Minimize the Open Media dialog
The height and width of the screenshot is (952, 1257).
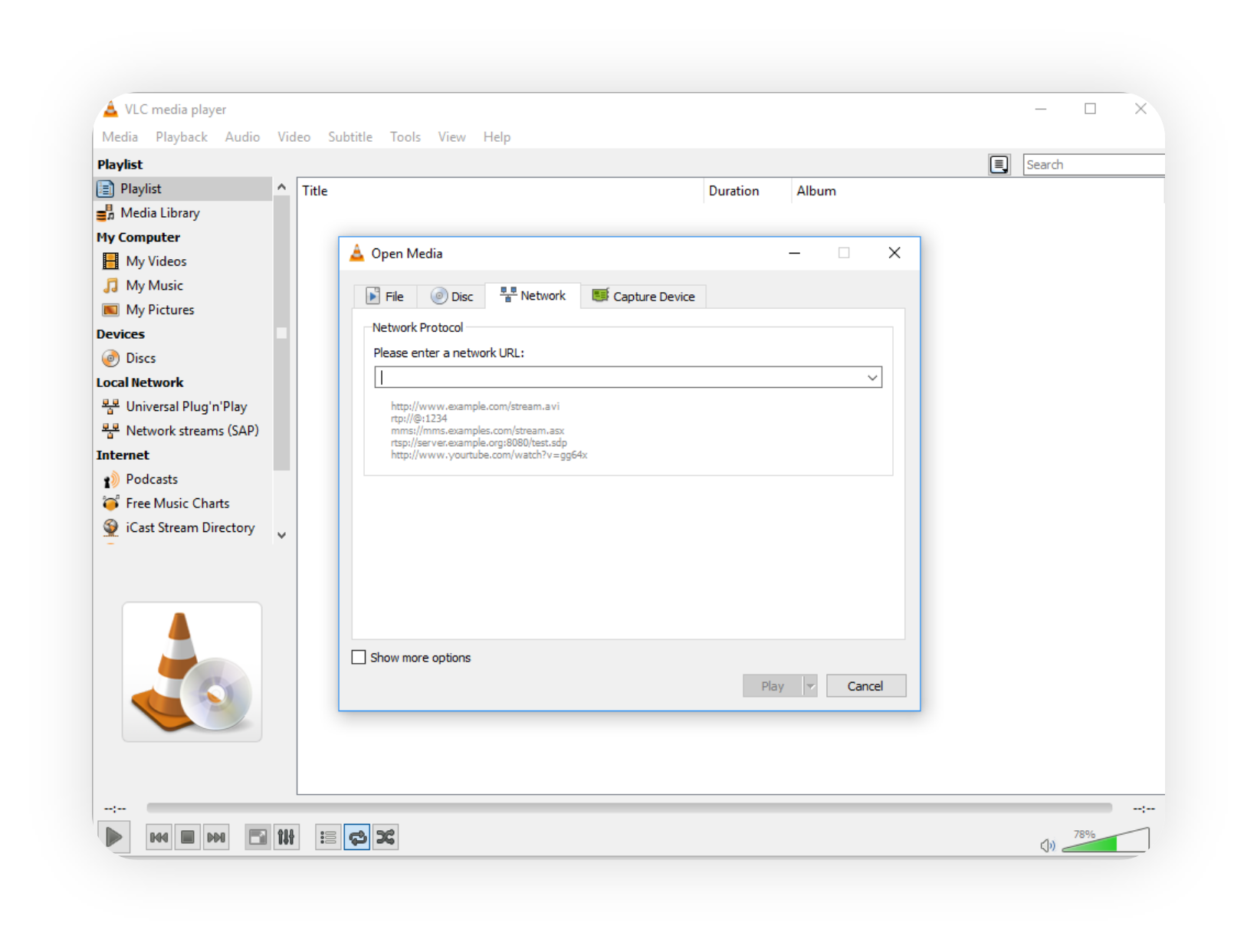pyautogui.click(x=795, y=253)
